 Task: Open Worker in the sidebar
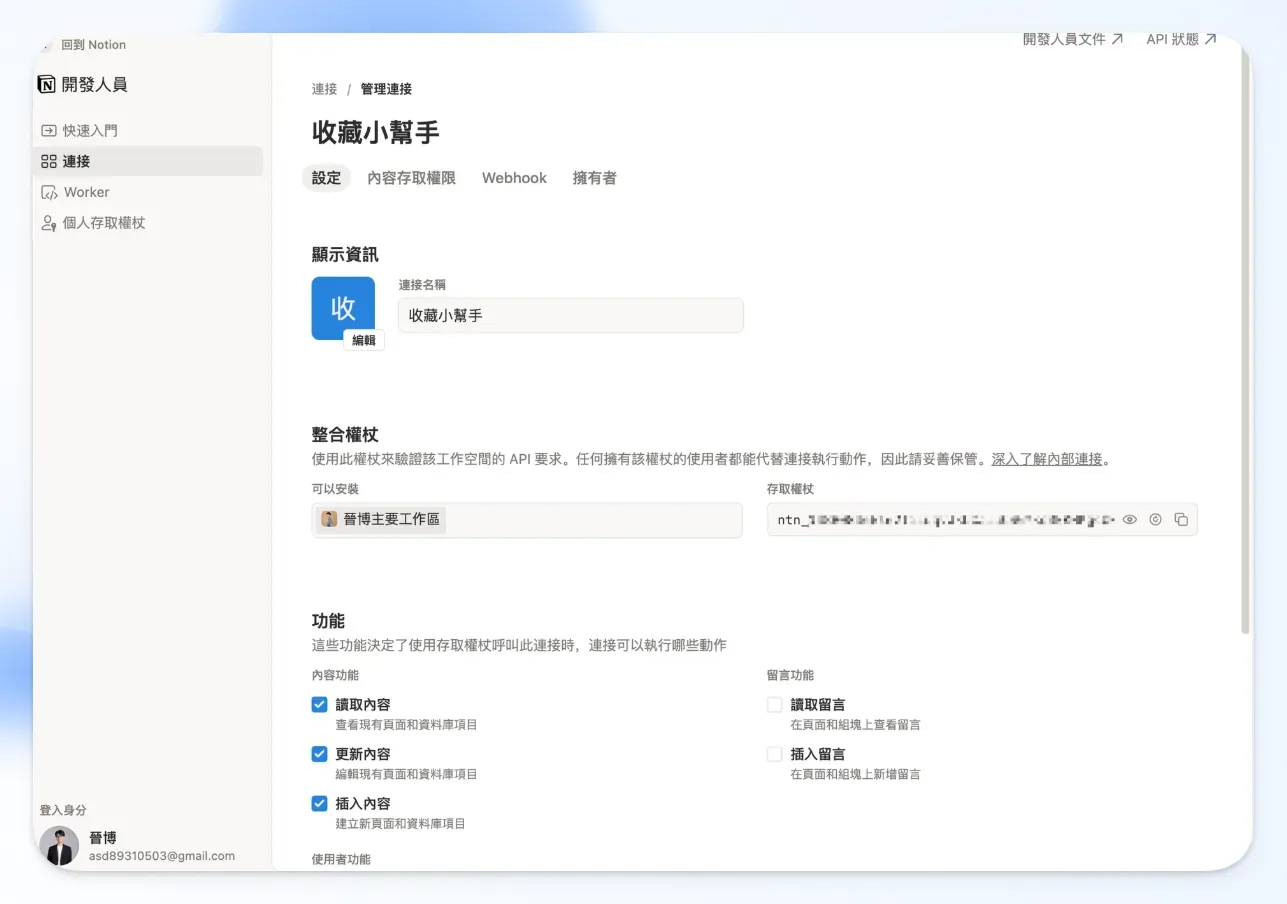pos(148,192)
